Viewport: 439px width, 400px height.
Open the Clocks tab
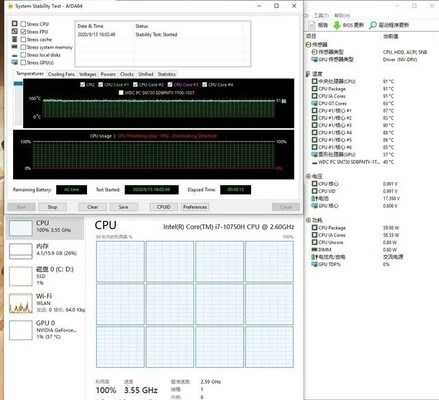pyautogui.click(x=127, y=74)
